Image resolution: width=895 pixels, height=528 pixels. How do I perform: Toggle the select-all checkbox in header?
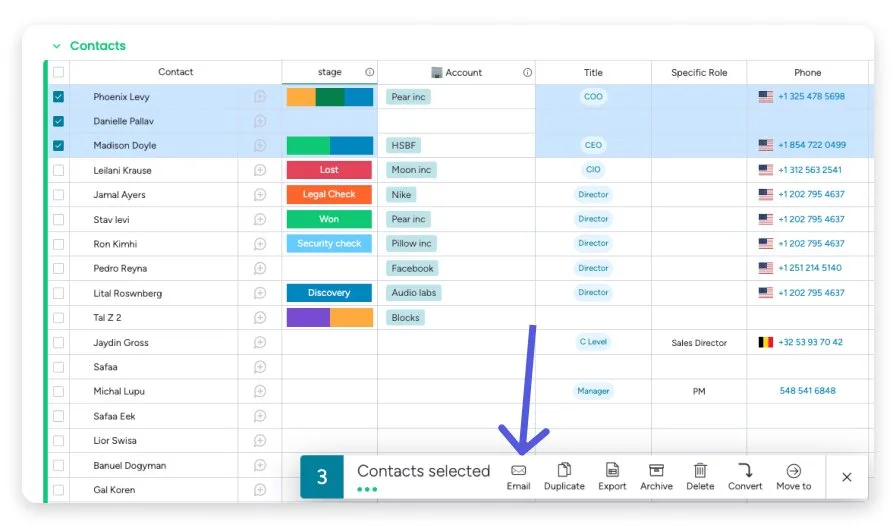(58, 72)
